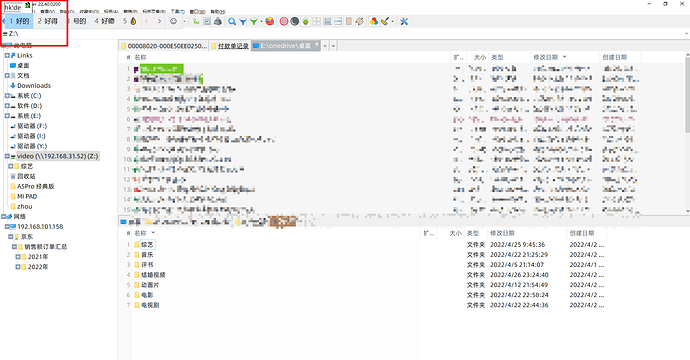Click the gray stamp toolbar icon
Image resolution: width=690 pixels, height=360 pixels.
[218, 21]
